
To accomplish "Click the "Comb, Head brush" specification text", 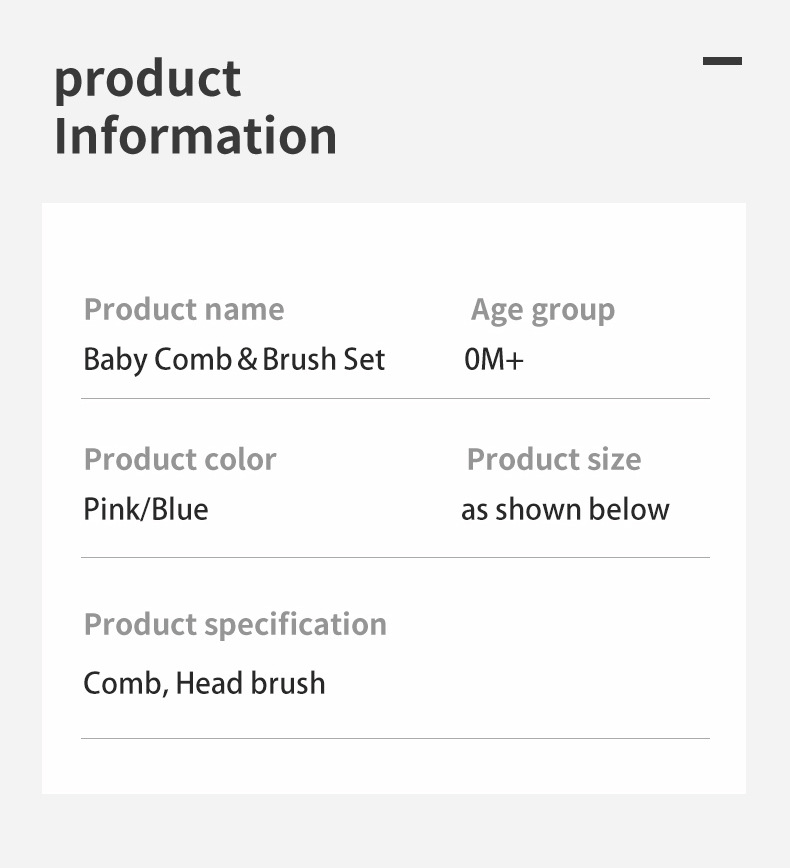I will coord(204,684).
